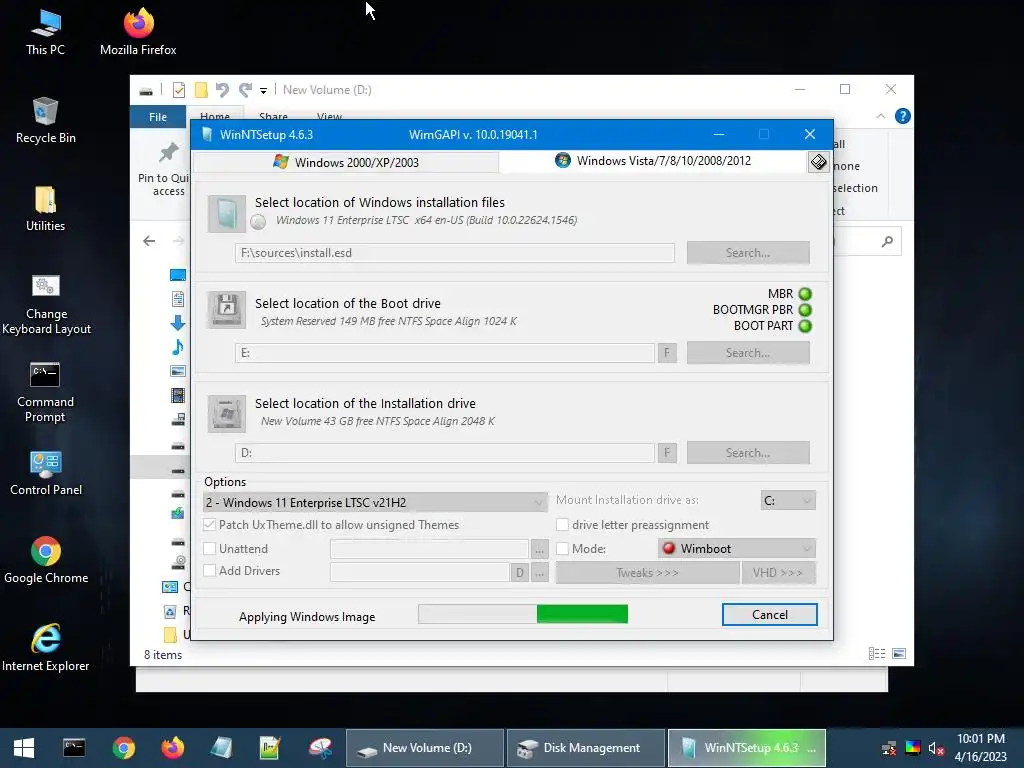This screenshot has height=768, width=1024.
Task: Open the Mount Installation drive letter dropdown
Action: 788,500
